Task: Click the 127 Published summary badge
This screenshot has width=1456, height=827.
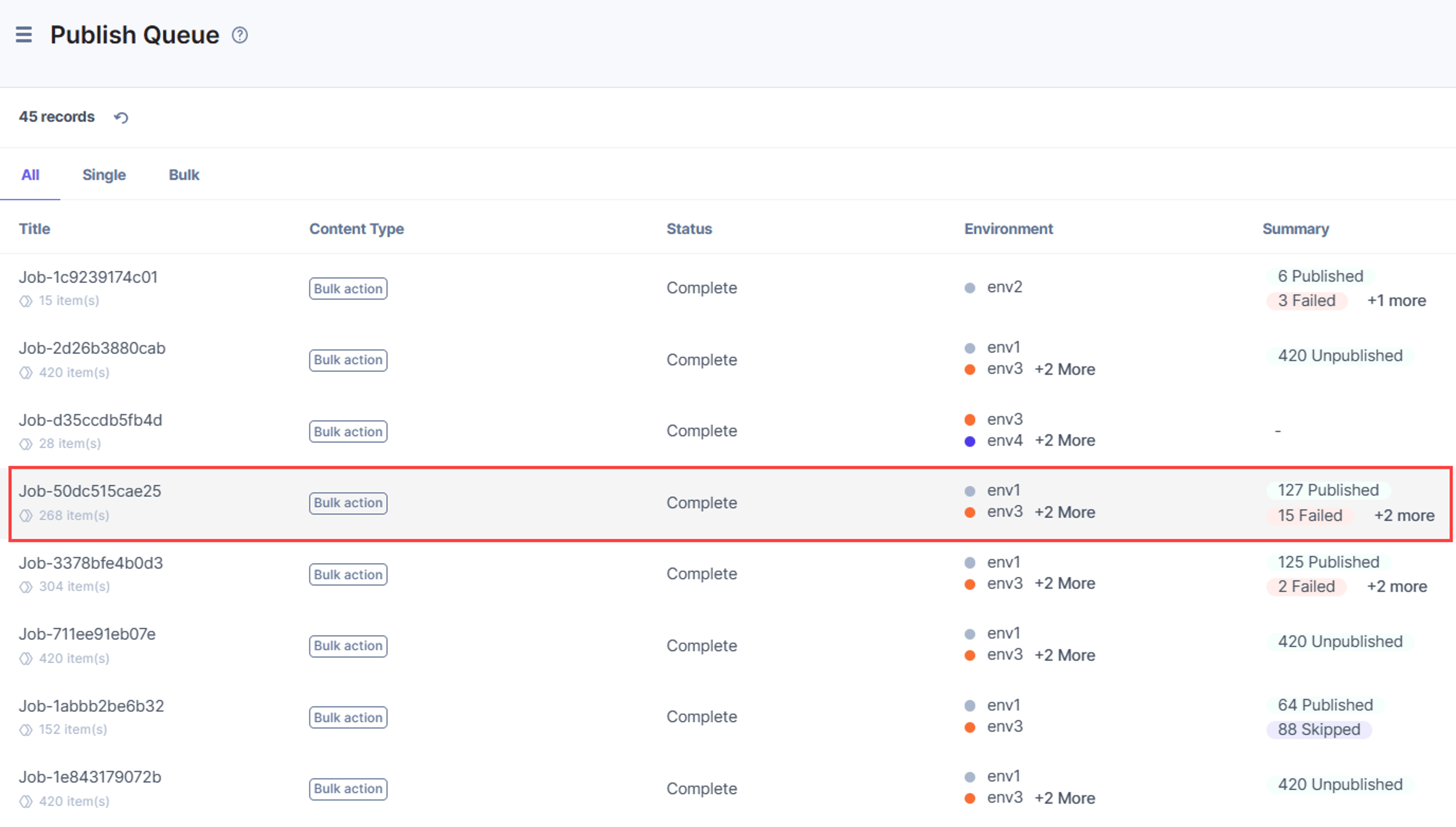Action: (1328, 490)
